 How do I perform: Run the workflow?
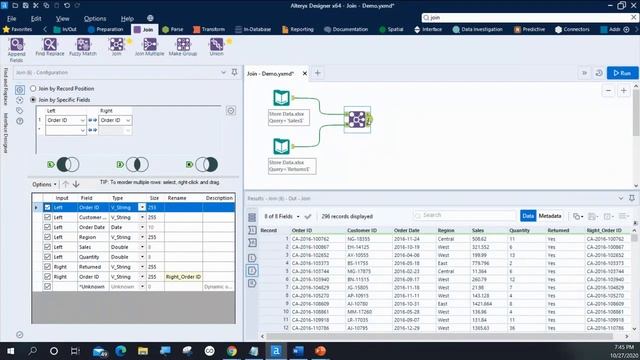622,73
